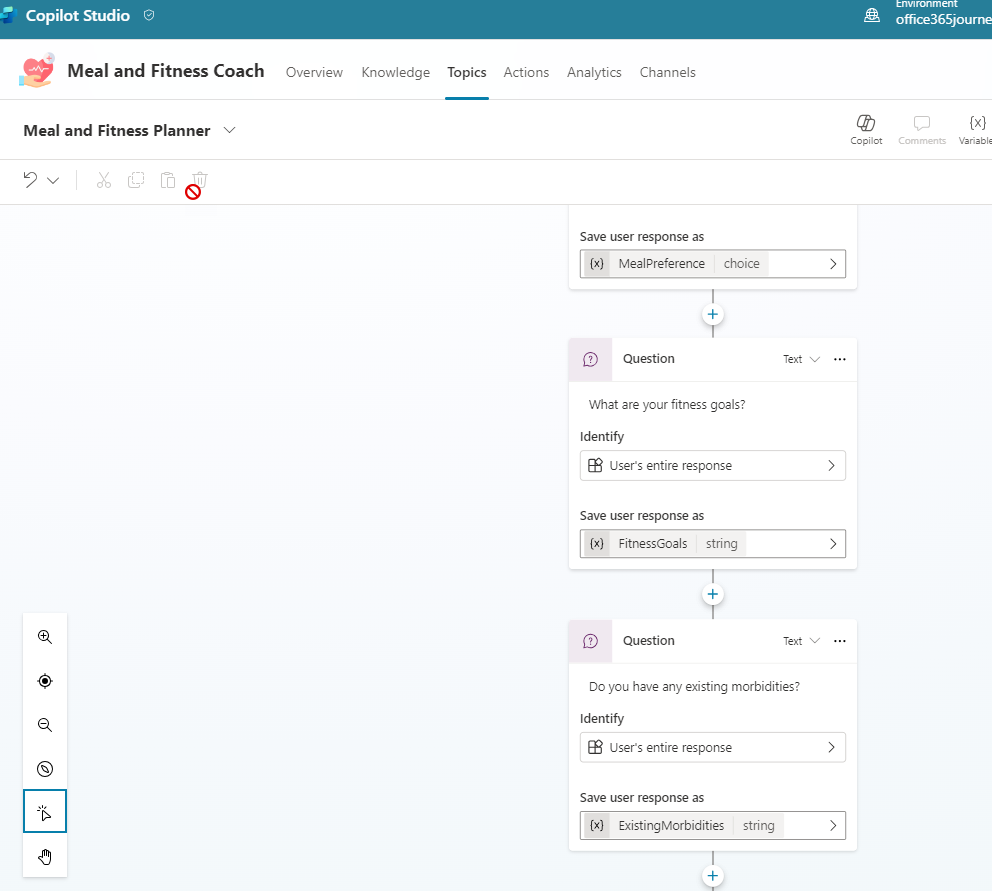Open the Copilot panel icon
Image resolution: width=992 pixels, height=891 pixels.
pos(866,129)
